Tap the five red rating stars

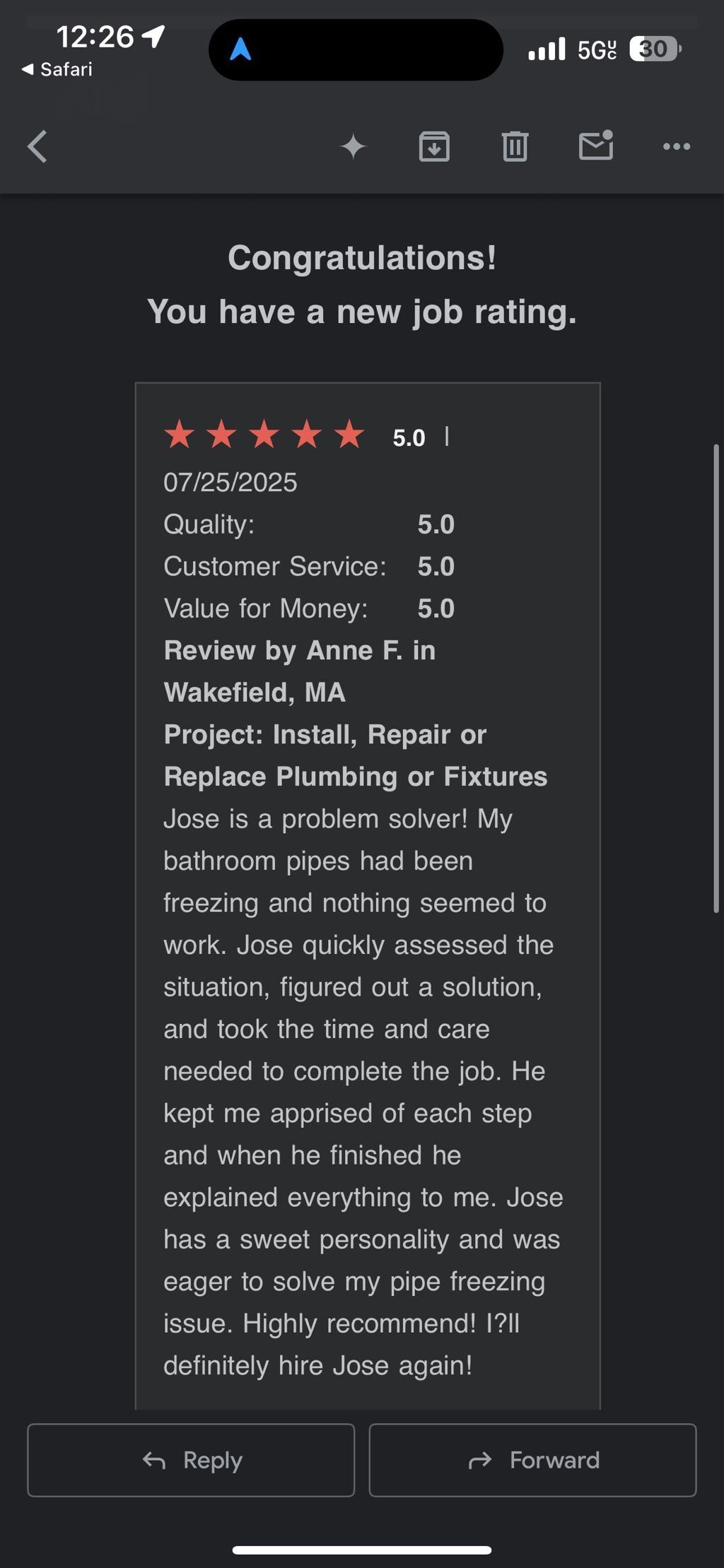(x=264, y=434)
